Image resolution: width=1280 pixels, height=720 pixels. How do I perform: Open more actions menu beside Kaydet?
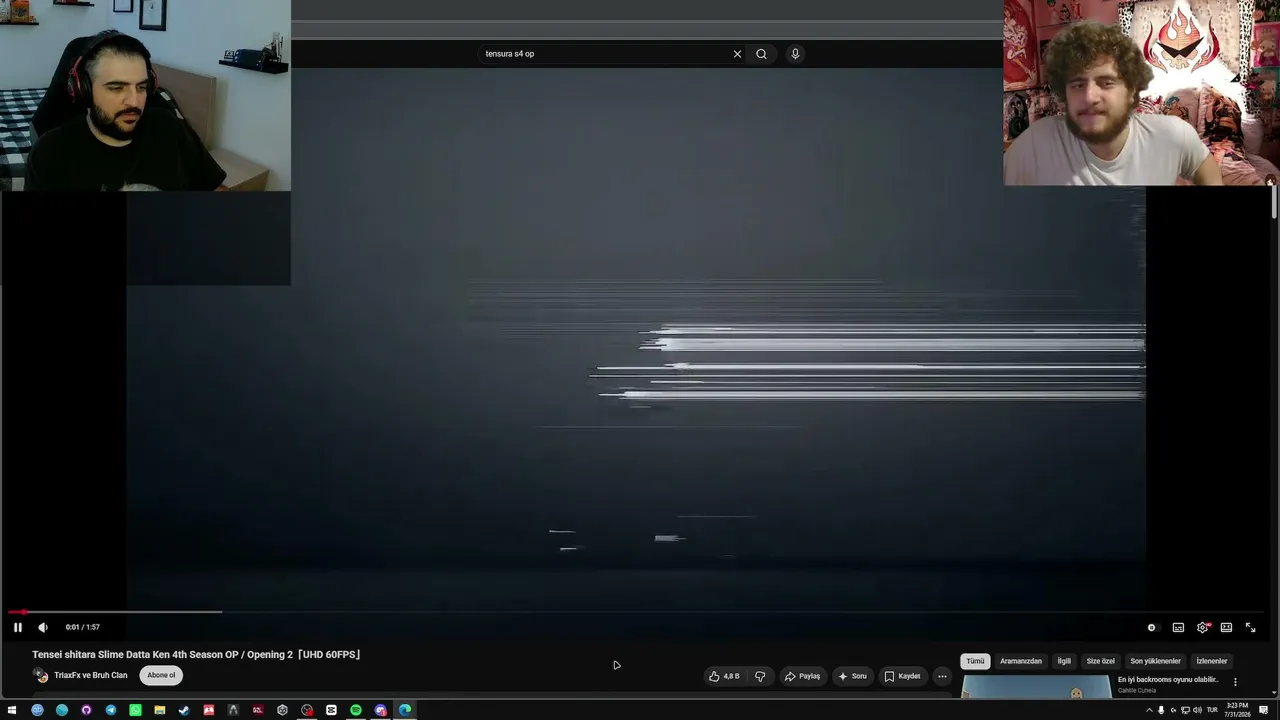(x=942, y=676)
